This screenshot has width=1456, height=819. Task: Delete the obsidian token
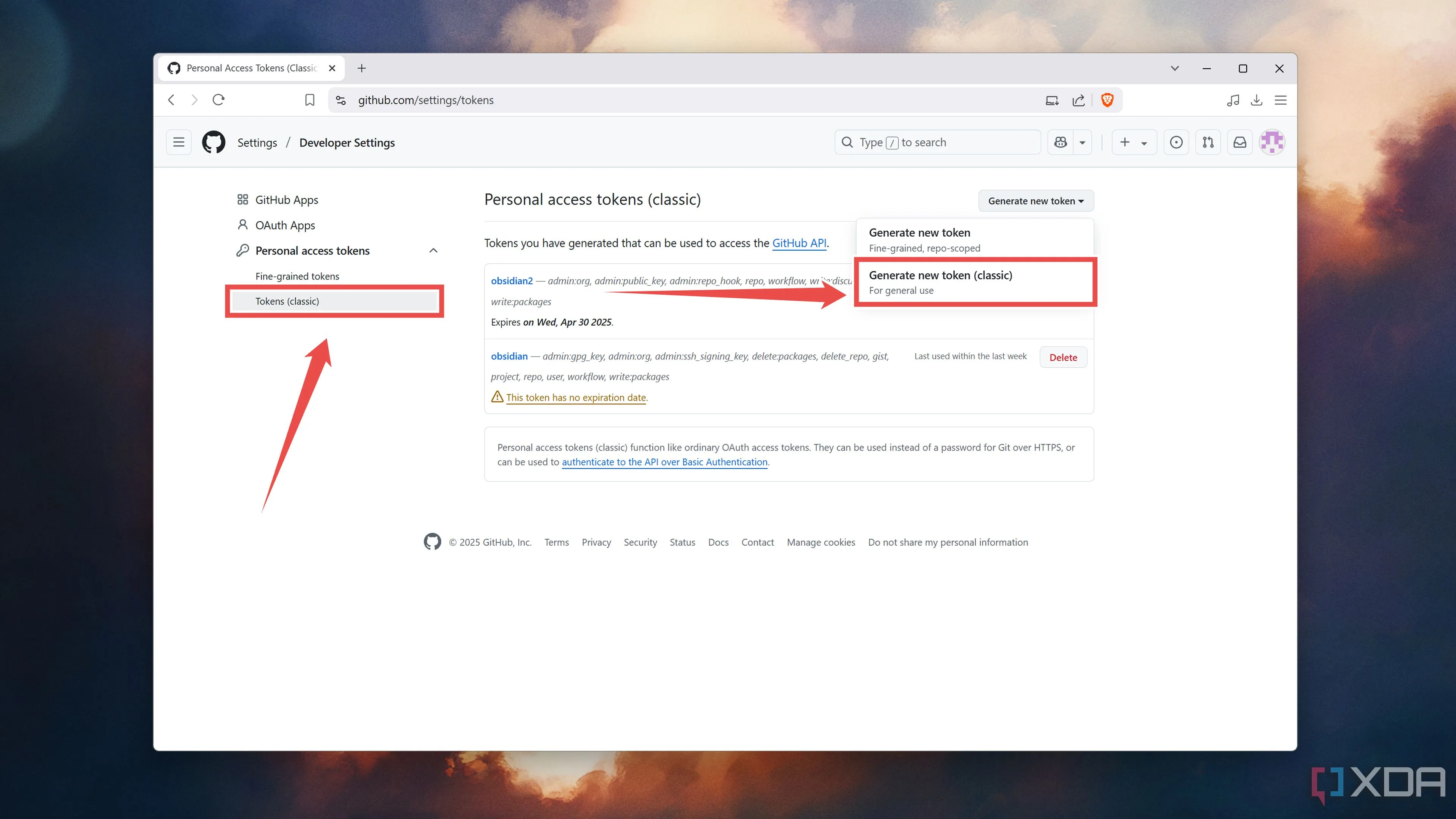(1063, 357)
